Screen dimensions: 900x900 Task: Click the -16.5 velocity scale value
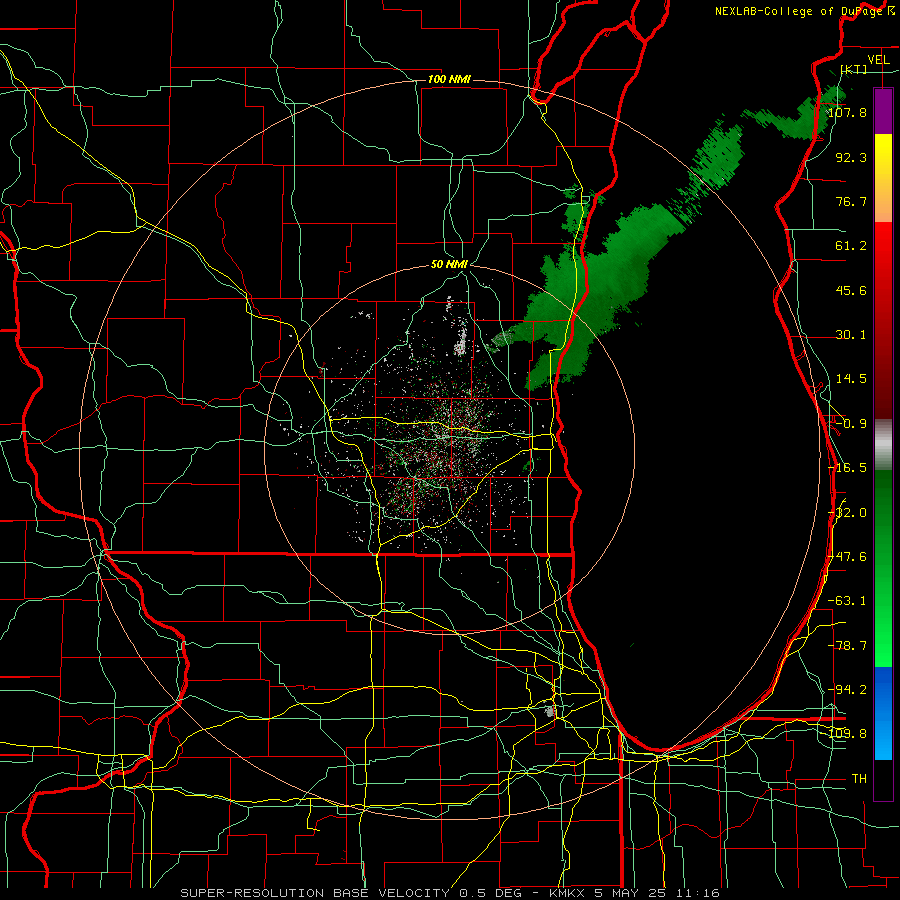(x=847, y=467)
